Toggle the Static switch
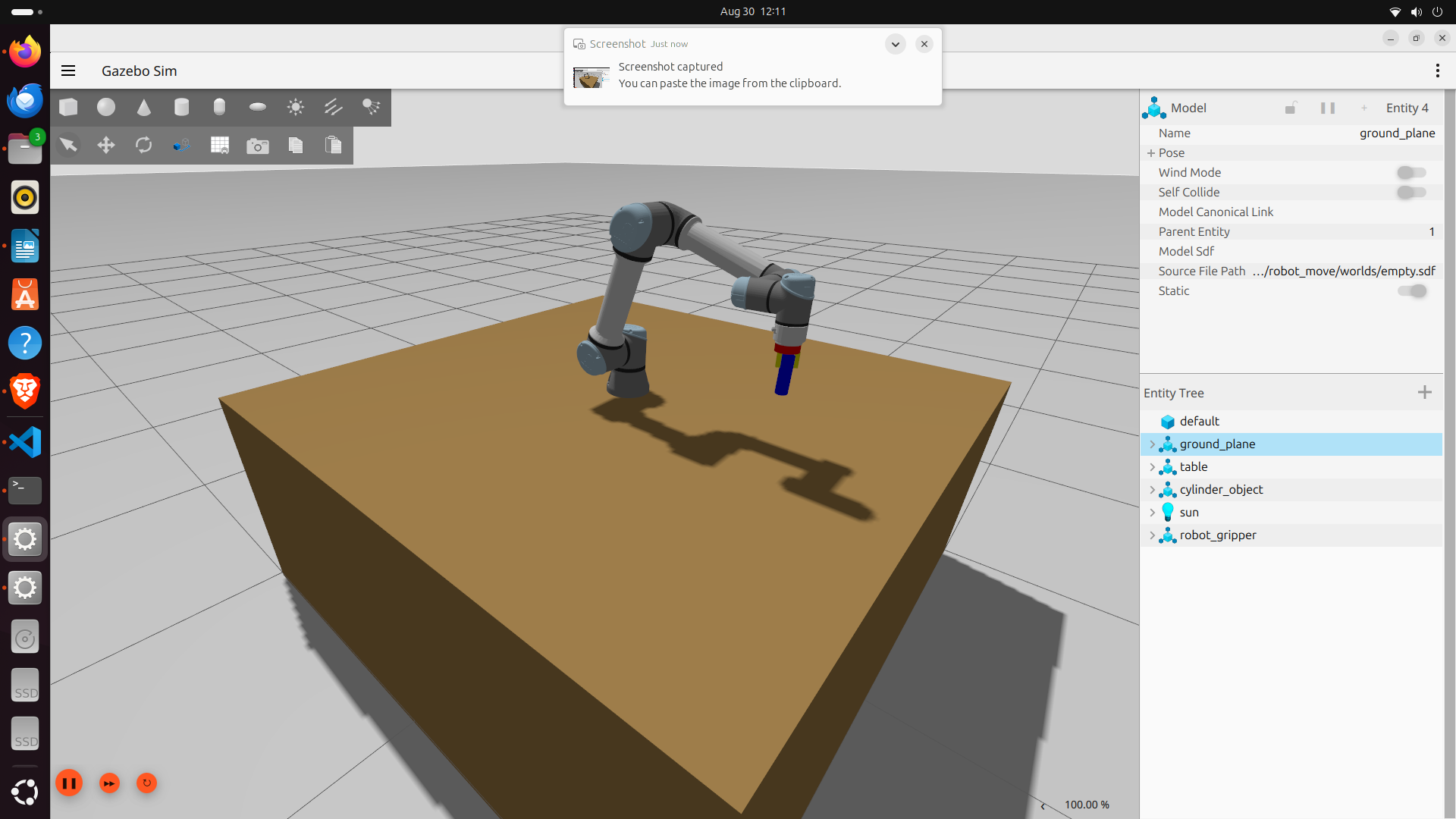The image size is (1456, 819). pos(1411,291)
